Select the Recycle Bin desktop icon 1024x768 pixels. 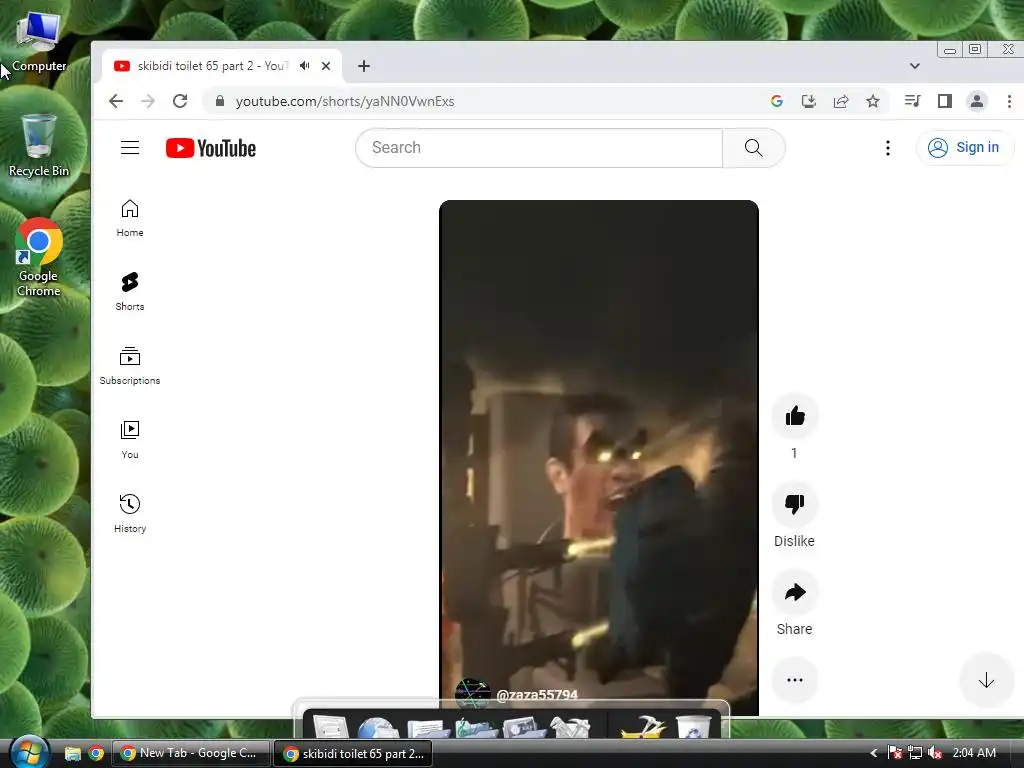[39, 145]
